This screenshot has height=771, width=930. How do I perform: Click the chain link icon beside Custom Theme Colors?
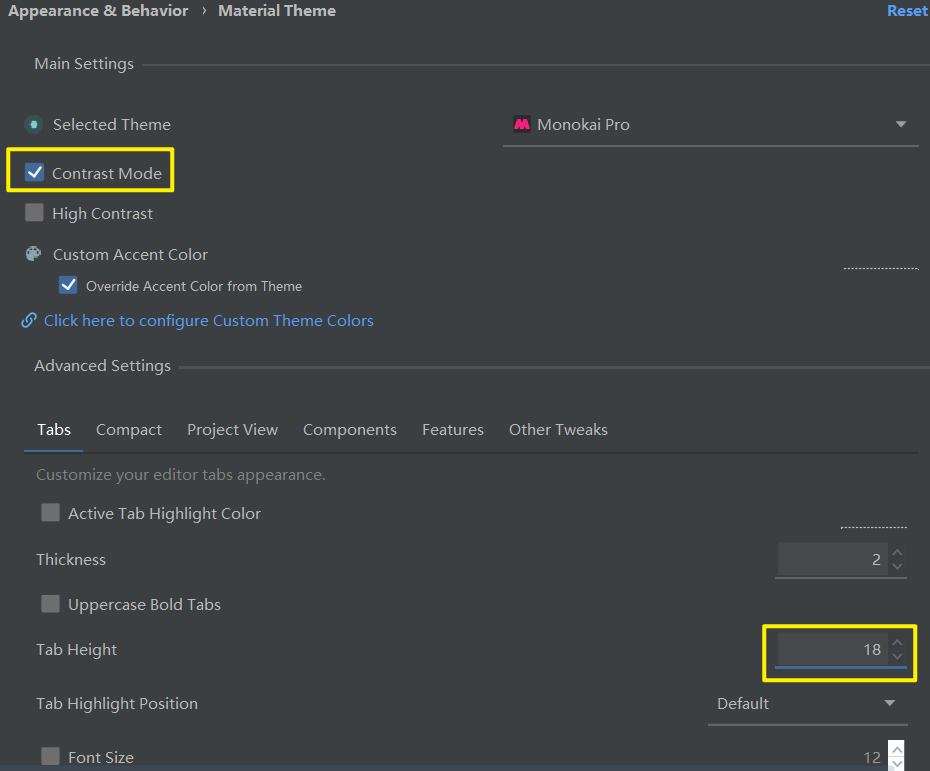click(x=29, y=320)
